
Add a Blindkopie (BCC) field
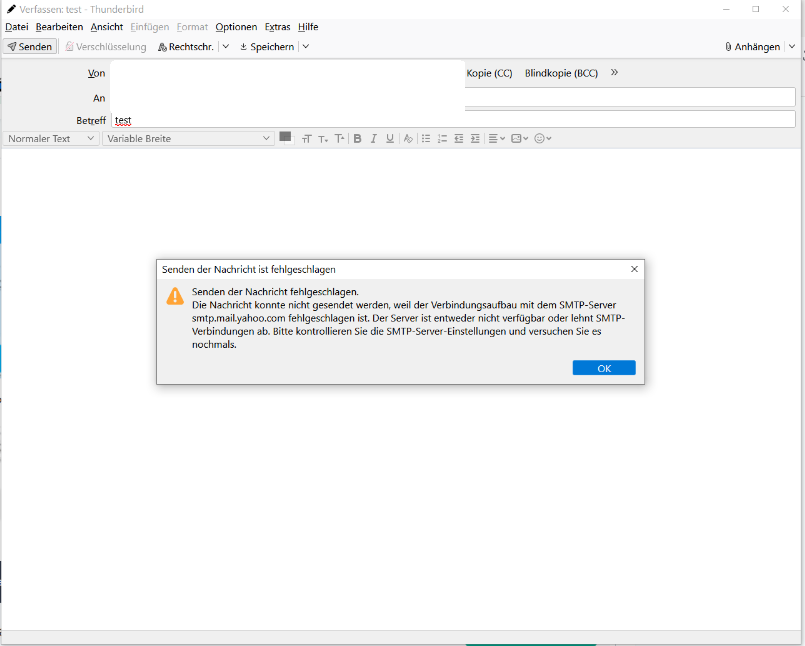(561, 73)
